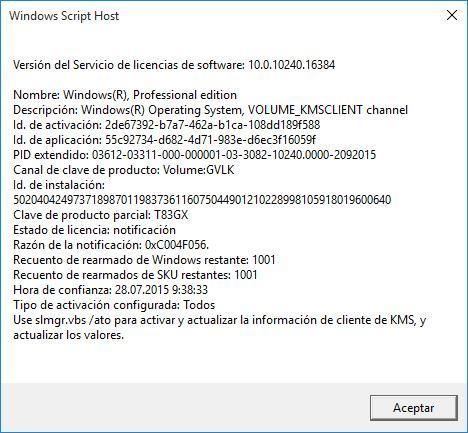468x433 pixels.
Task: Click the Descripción VOLUME_KMSCLIENT channel line
Action: [210, 110]
